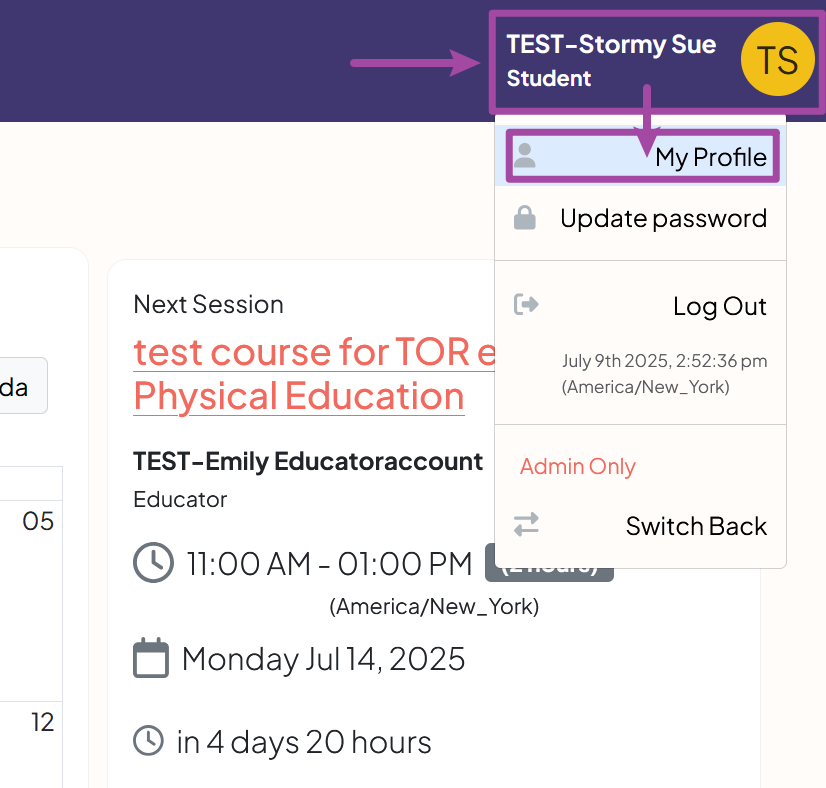Click the switch arrows icon
826x788 pixels.
[526, 524]
